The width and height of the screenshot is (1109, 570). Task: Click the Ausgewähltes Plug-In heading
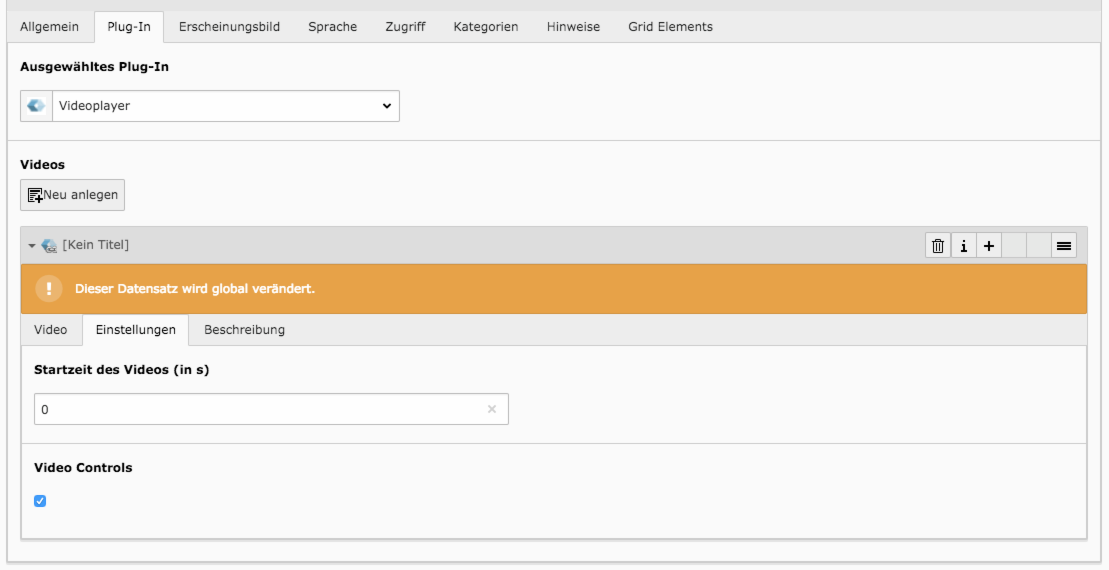coord(94,67)
